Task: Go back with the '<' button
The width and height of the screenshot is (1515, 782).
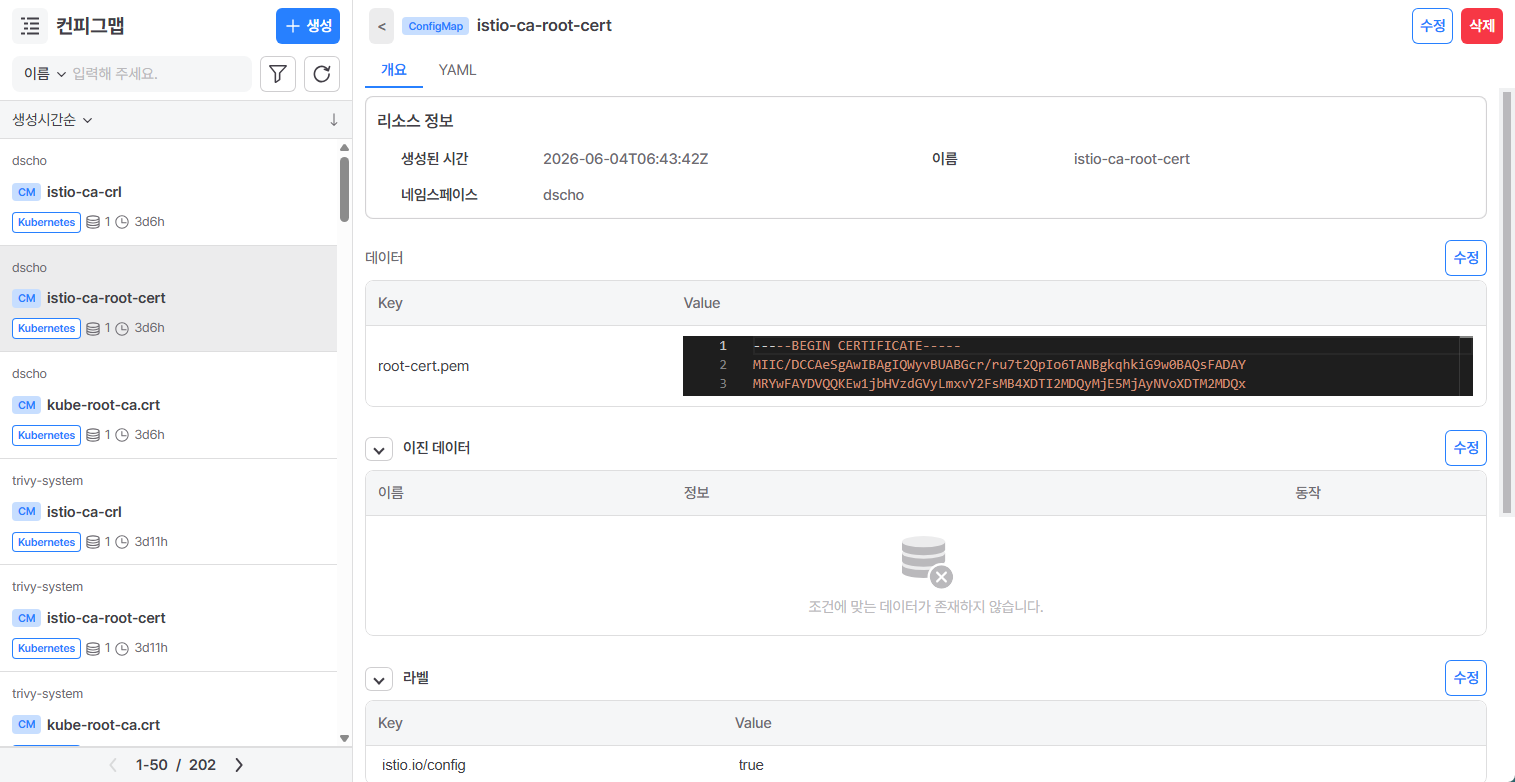Action: click(x=381, y=26)
